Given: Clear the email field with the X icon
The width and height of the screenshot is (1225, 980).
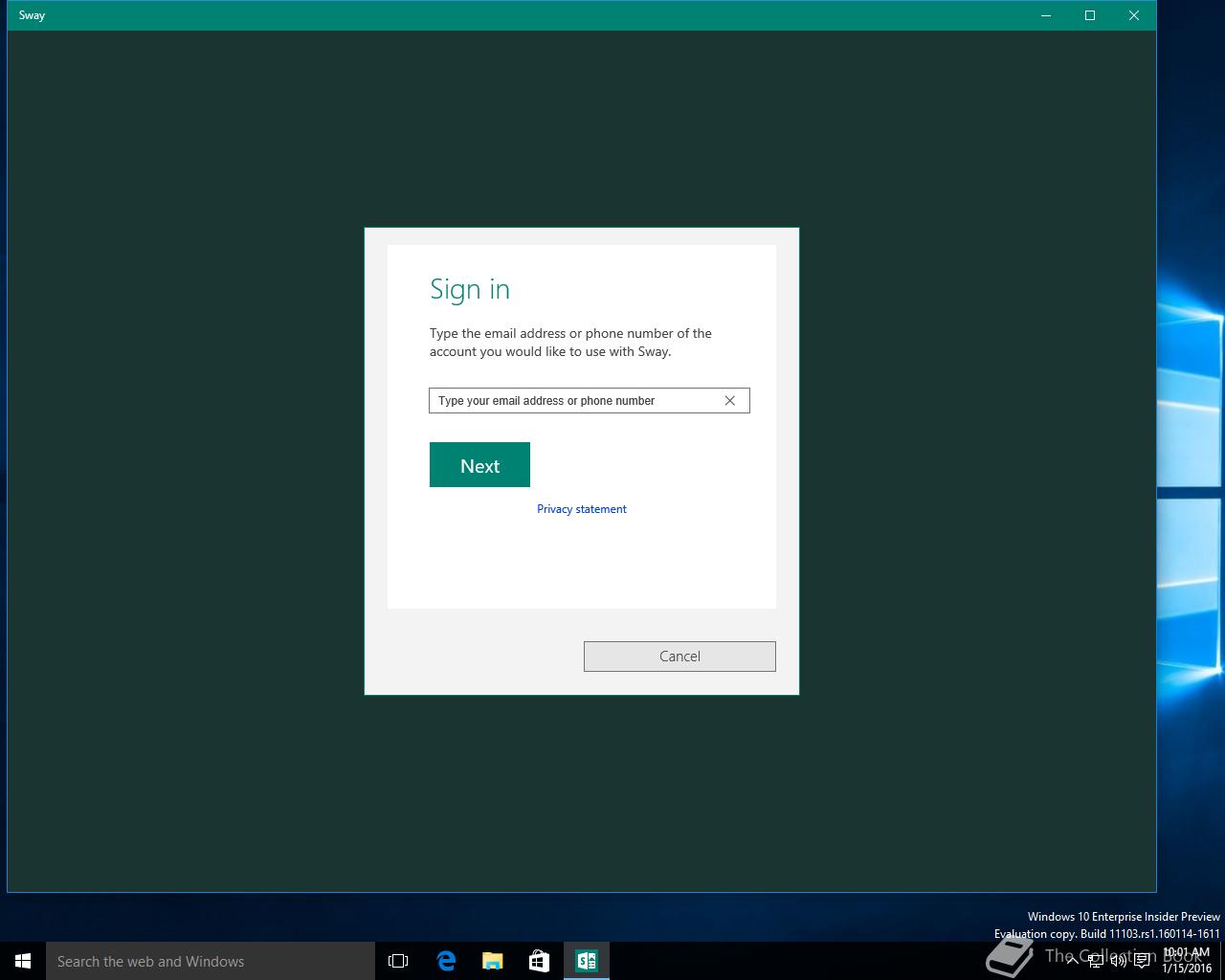Looking at the screenshot, I should 729,401.
